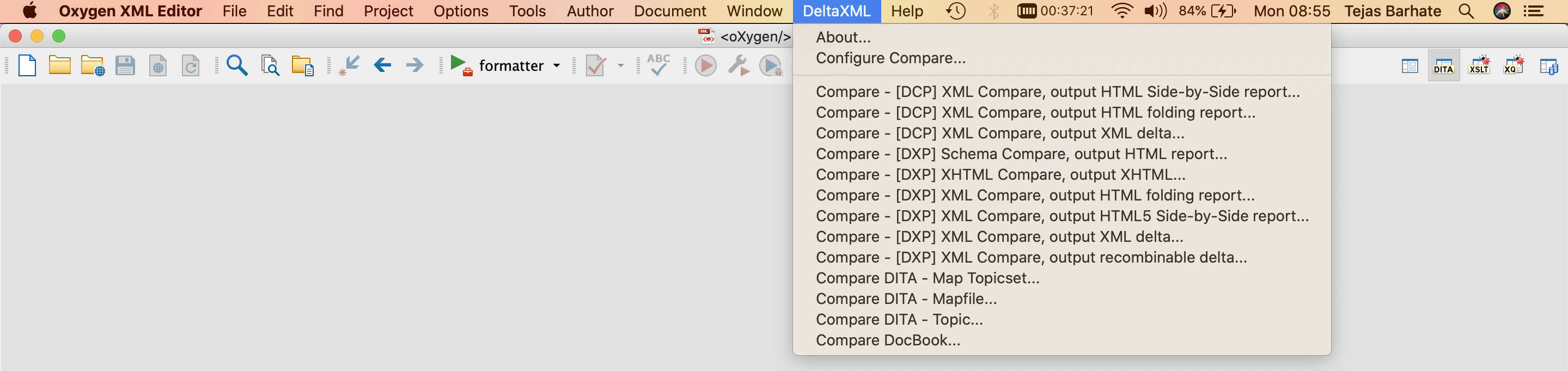Expand the formatter external tools dropdown arrow
Screen dimensions: 1568x371
[x=557, y=65]
